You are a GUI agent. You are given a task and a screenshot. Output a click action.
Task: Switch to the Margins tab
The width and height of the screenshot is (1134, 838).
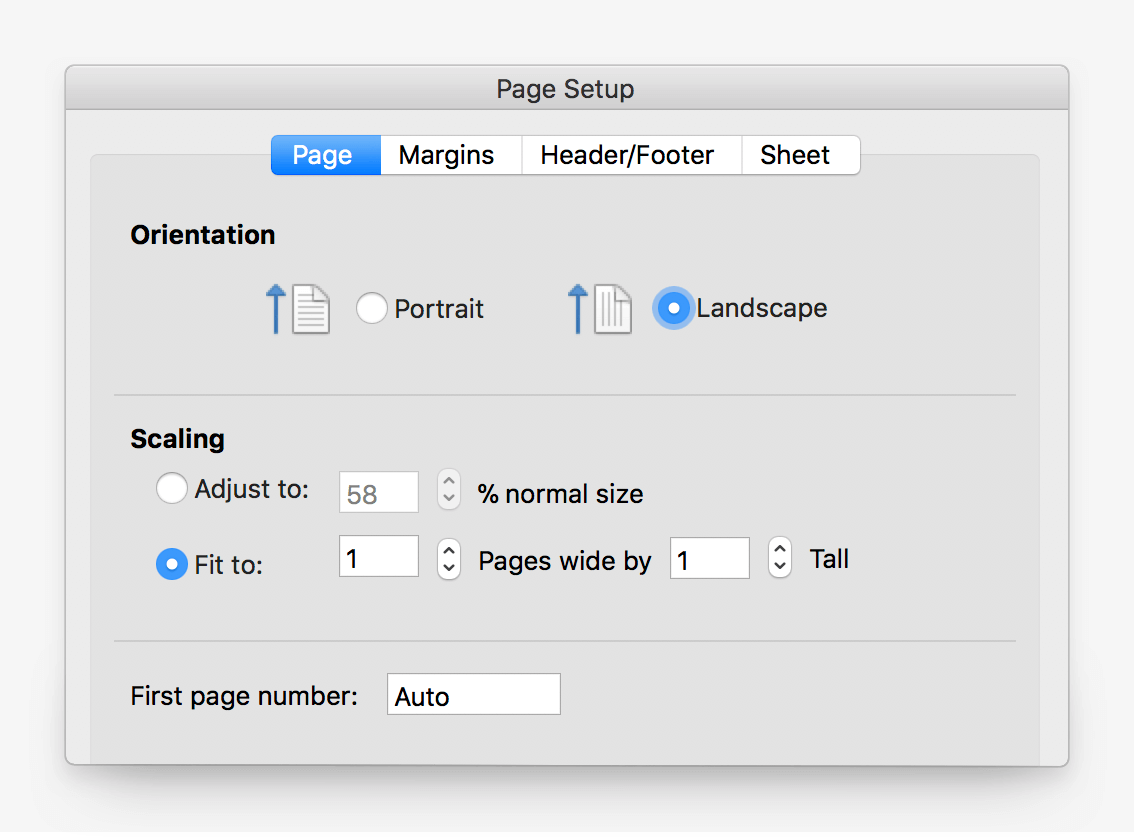[x=446, y=156]
